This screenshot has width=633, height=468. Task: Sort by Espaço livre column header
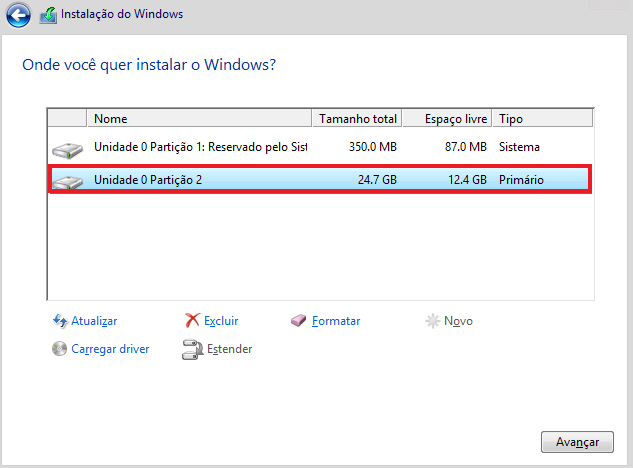(x=447, y=118)
